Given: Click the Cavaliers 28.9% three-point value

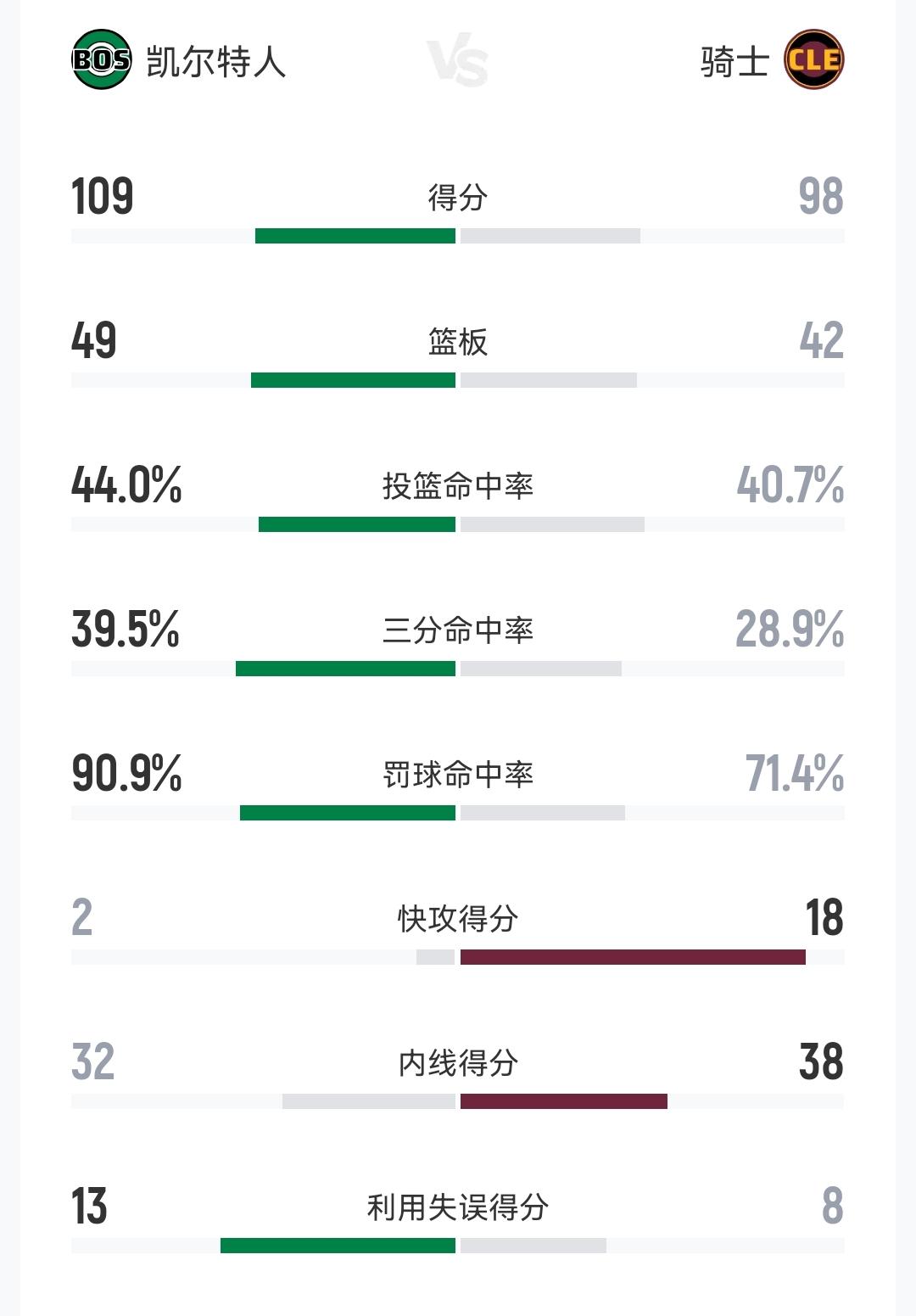Looking at the screenshot, I should [789, 630].
